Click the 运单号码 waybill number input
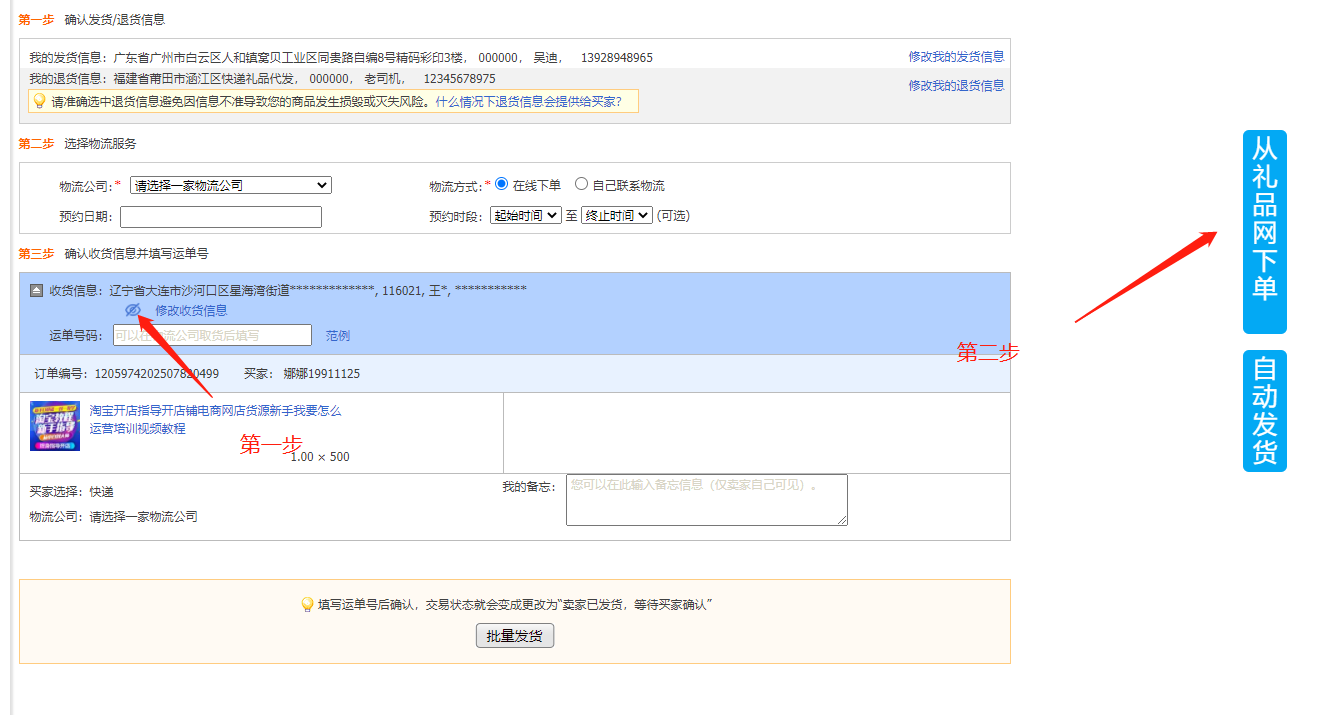The width and height of the screenshot is (1328, 715). click(x=210, y=334)
